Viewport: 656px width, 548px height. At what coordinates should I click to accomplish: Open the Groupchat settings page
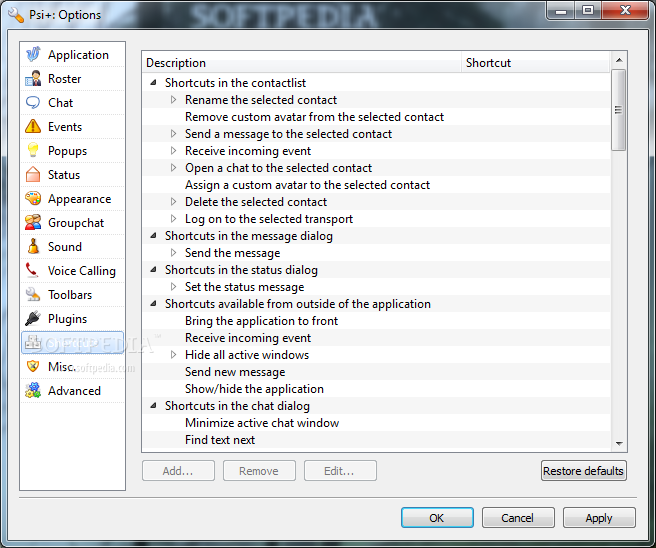(73, 223)
